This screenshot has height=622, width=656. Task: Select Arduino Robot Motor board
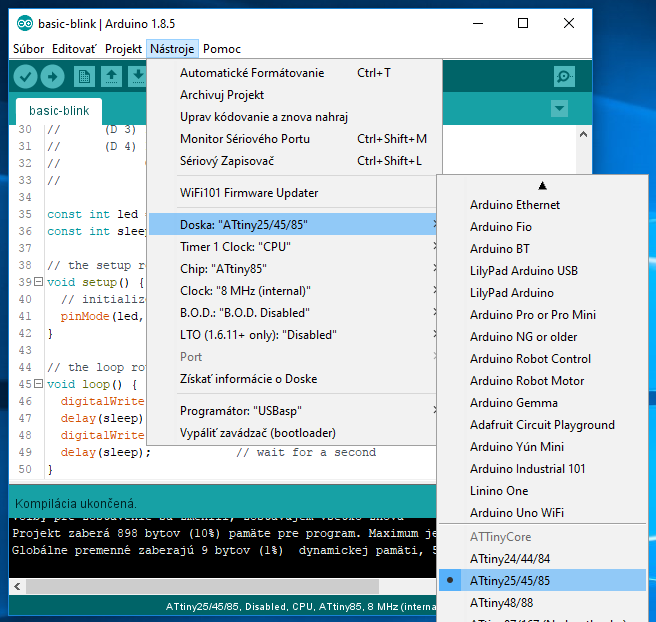coord(542,381)
